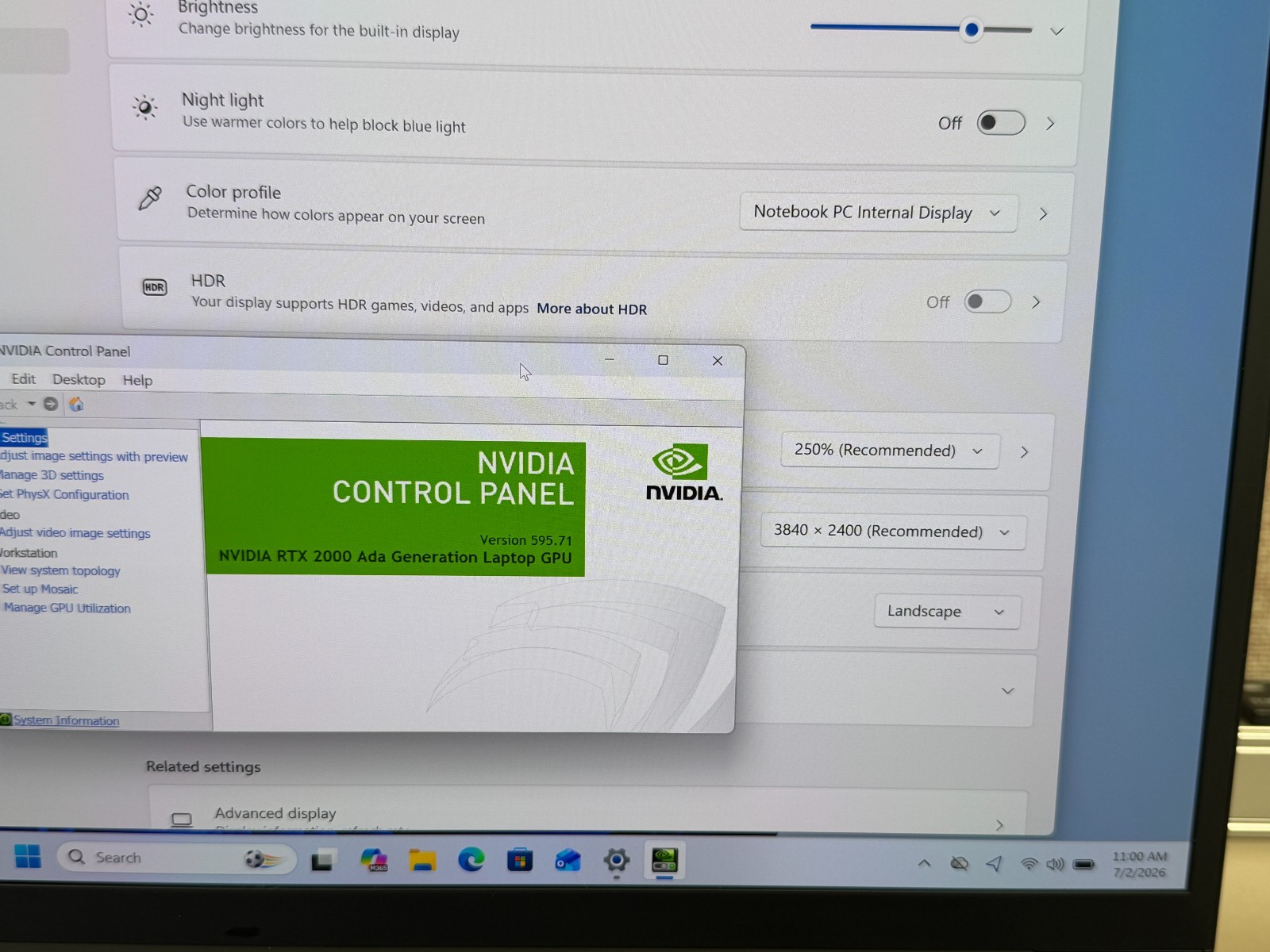Expand the collapsed row below Landscape
This screenshot has height=952, width=1270.
[x=1007, y=691]
